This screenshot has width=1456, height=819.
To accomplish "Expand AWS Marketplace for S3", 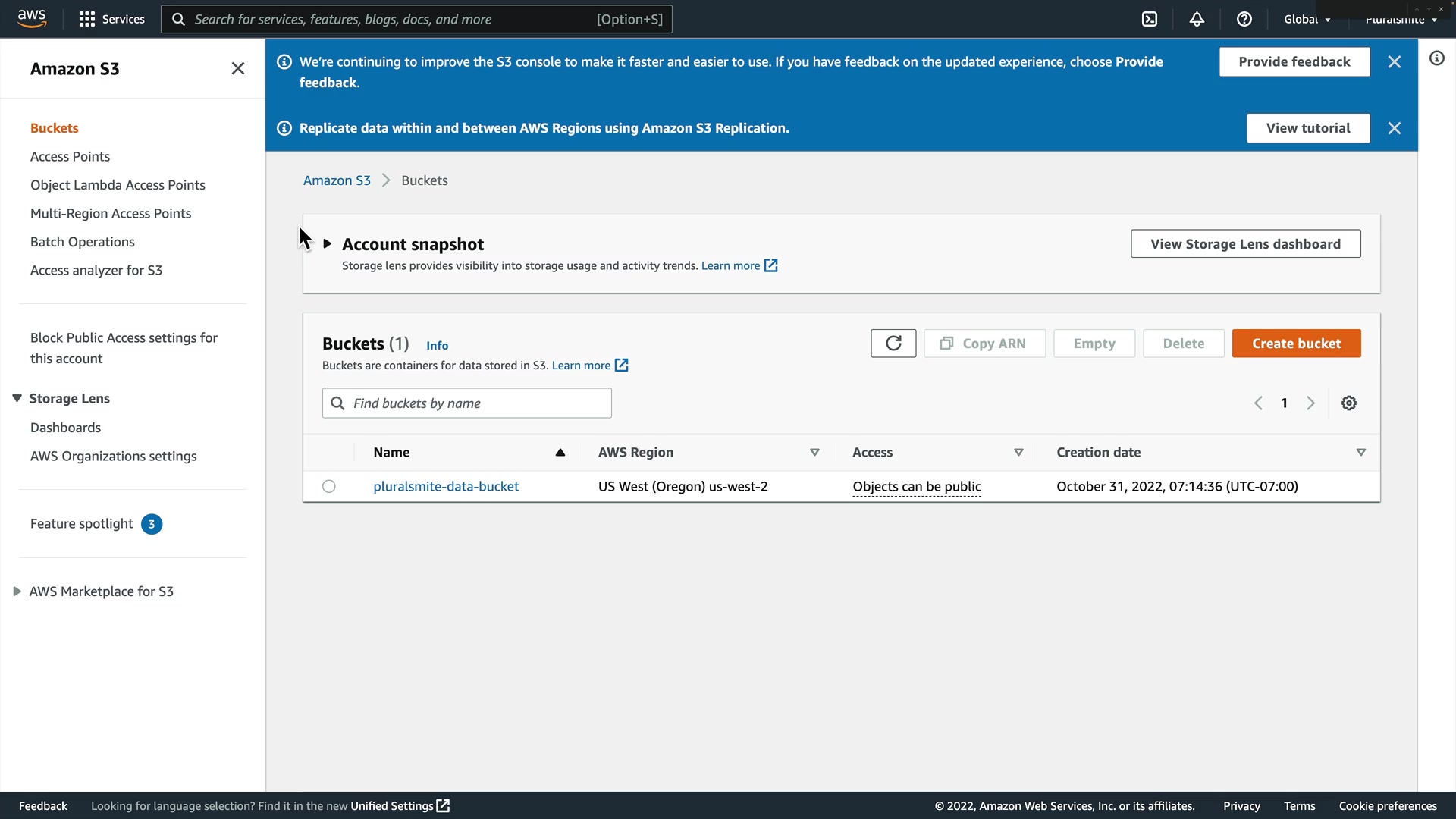I will (17, 591).
